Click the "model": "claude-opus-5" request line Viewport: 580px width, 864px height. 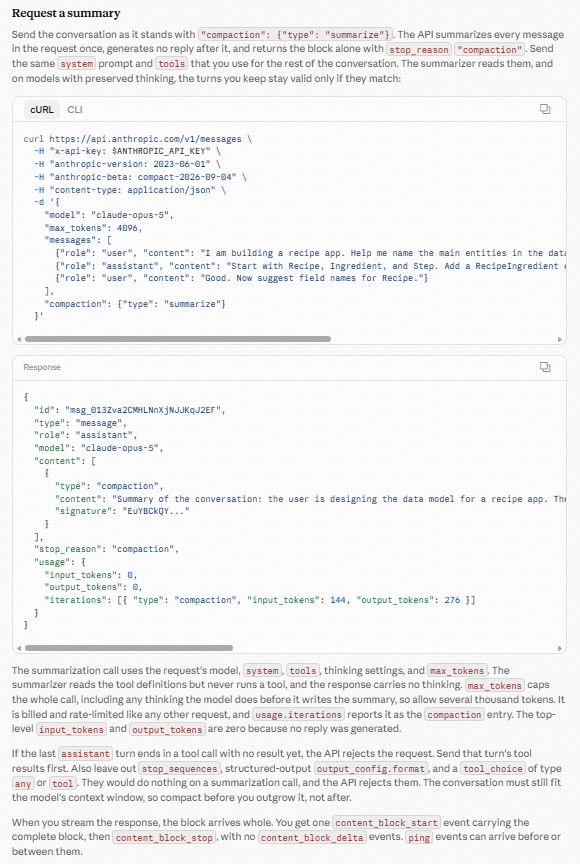[109, 215]
